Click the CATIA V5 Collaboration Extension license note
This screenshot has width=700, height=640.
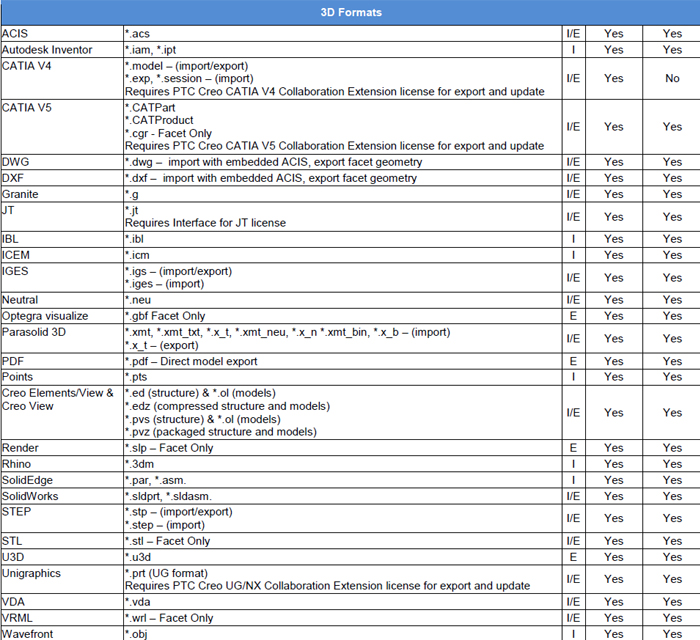(x=335, y=145)
